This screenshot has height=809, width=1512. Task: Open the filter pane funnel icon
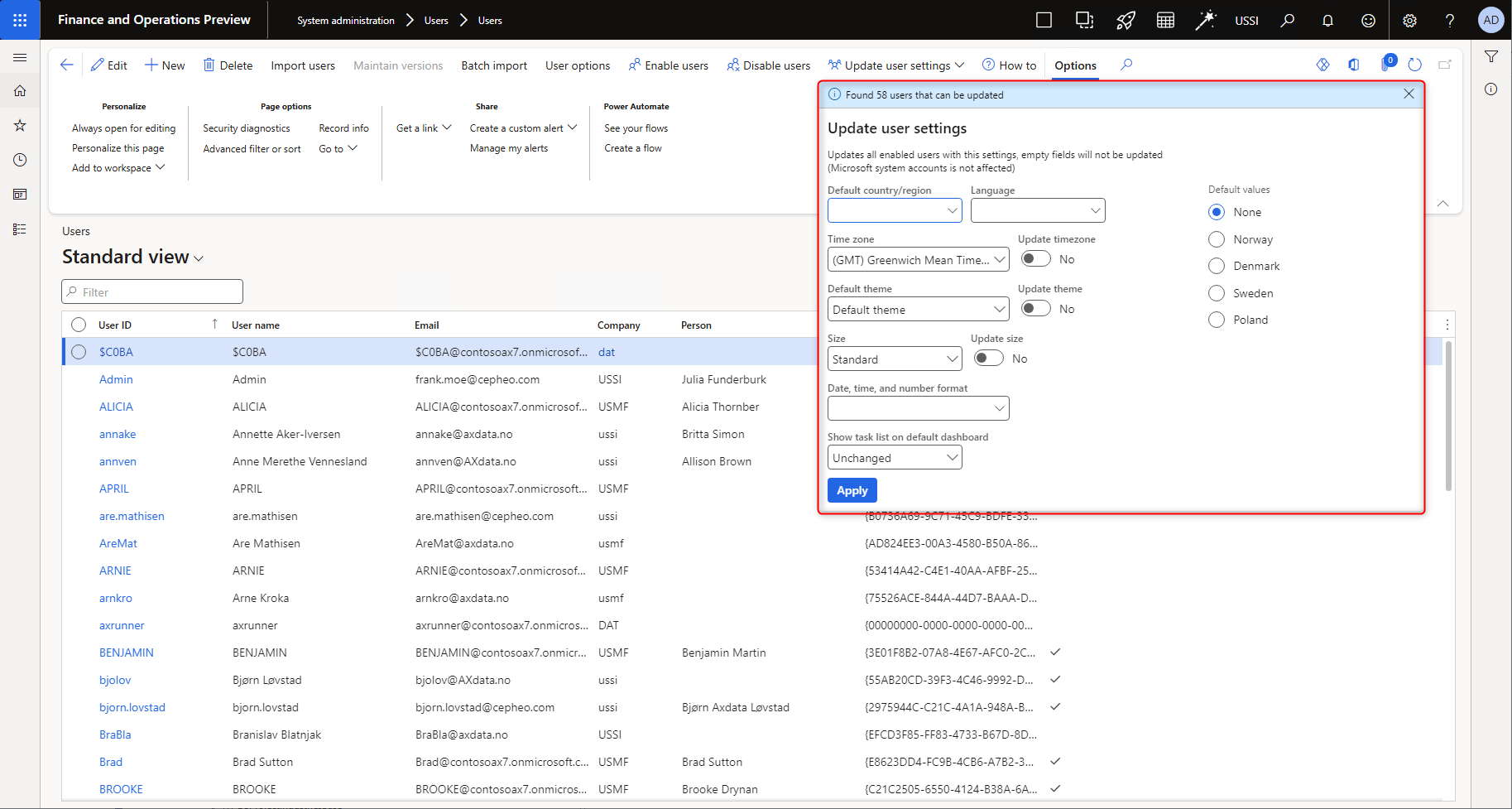[1491, 57]
